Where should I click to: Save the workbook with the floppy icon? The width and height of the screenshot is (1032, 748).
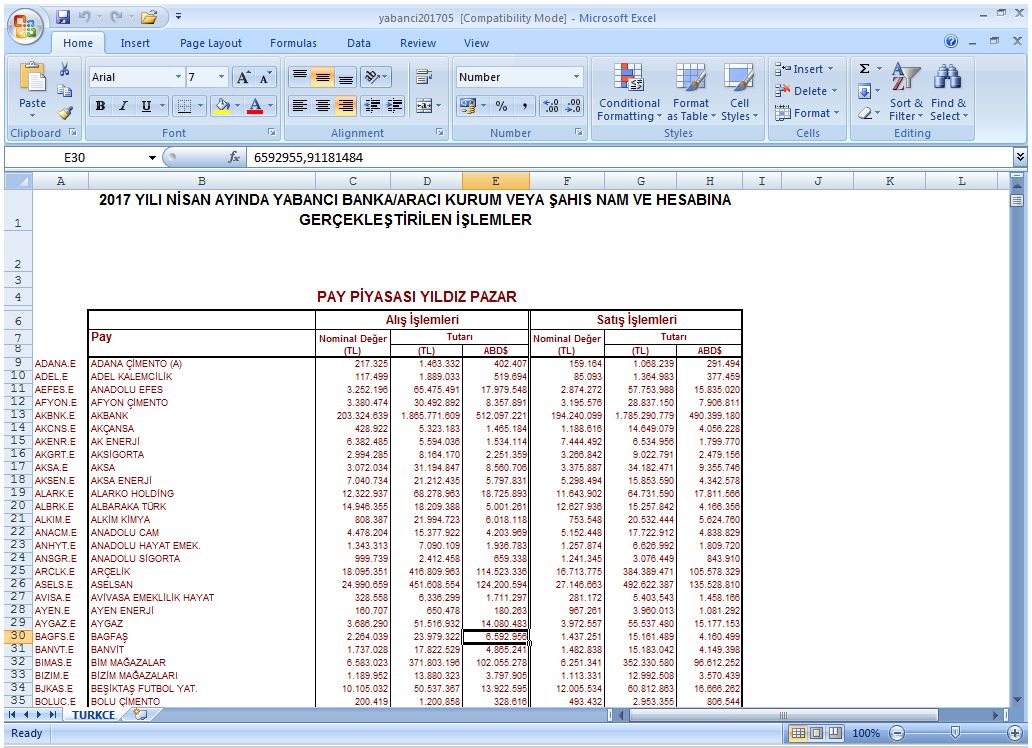pos(63,17)
